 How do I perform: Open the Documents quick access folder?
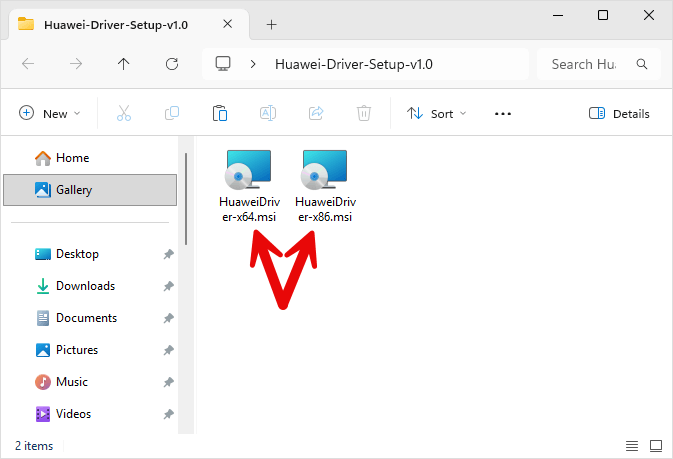pos(90,318)
